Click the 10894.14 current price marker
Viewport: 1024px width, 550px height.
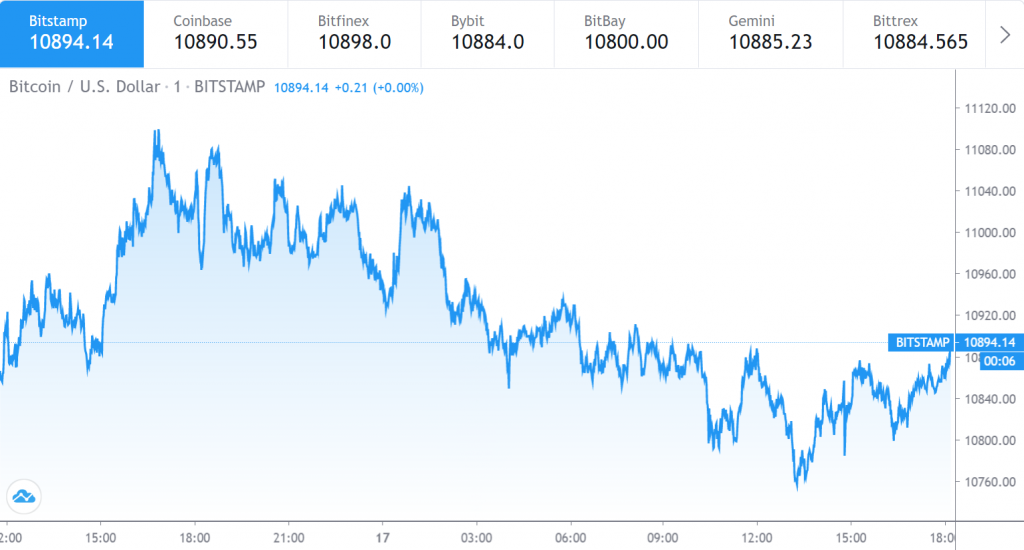coord(986,342)
